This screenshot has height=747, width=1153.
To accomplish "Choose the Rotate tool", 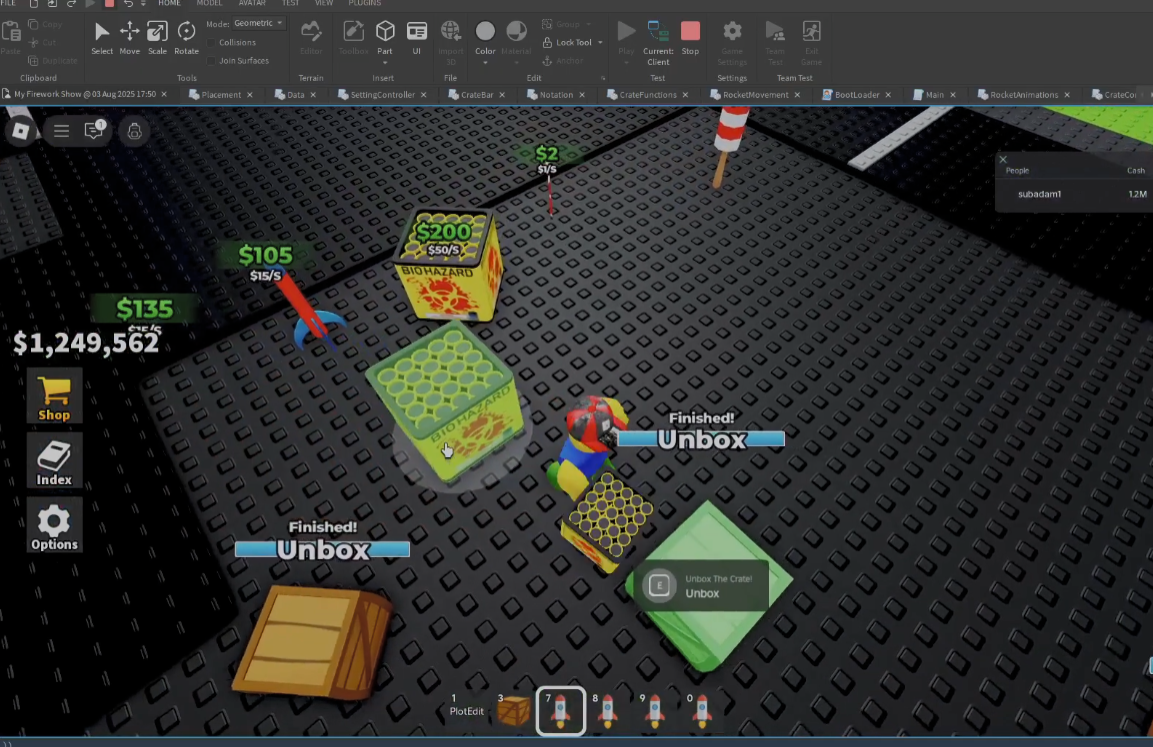I will pyautogui.click(x=186, y=37).
